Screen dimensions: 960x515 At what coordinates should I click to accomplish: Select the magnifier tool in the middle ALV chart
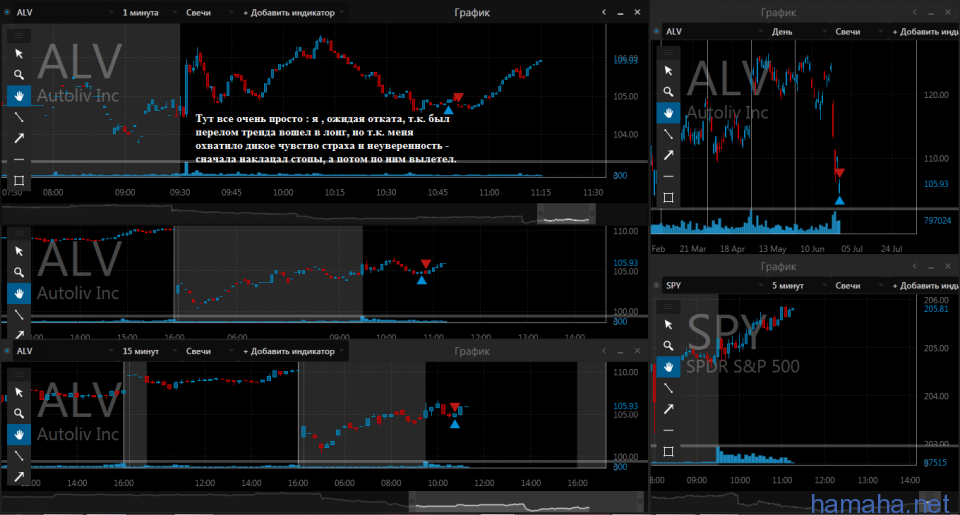19,273
